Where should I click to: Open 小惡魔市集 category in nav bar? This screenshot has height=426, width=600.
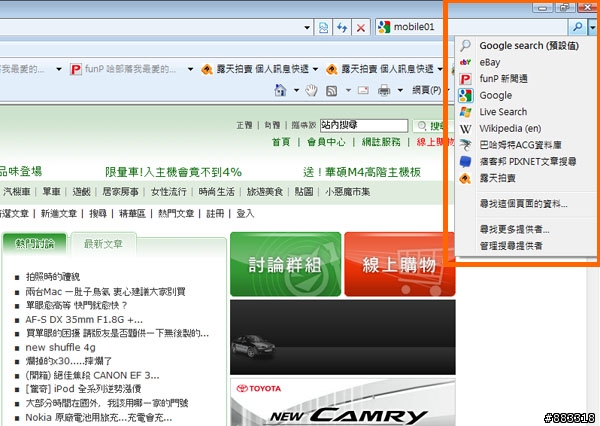[347, 191]
